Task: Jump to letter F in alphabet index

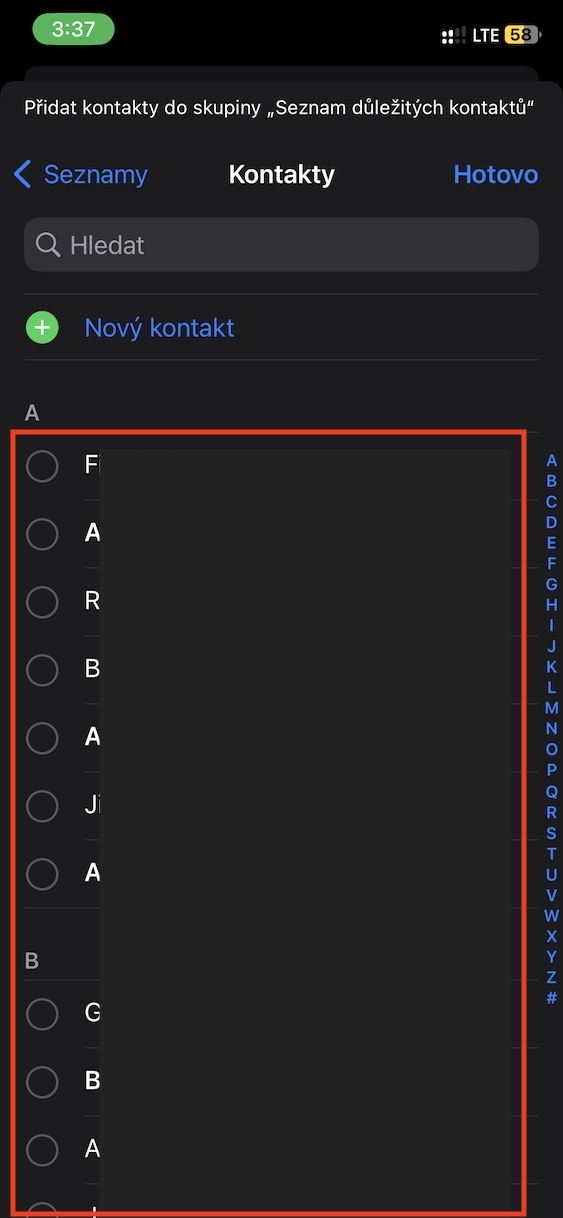Action: point(551,564)
